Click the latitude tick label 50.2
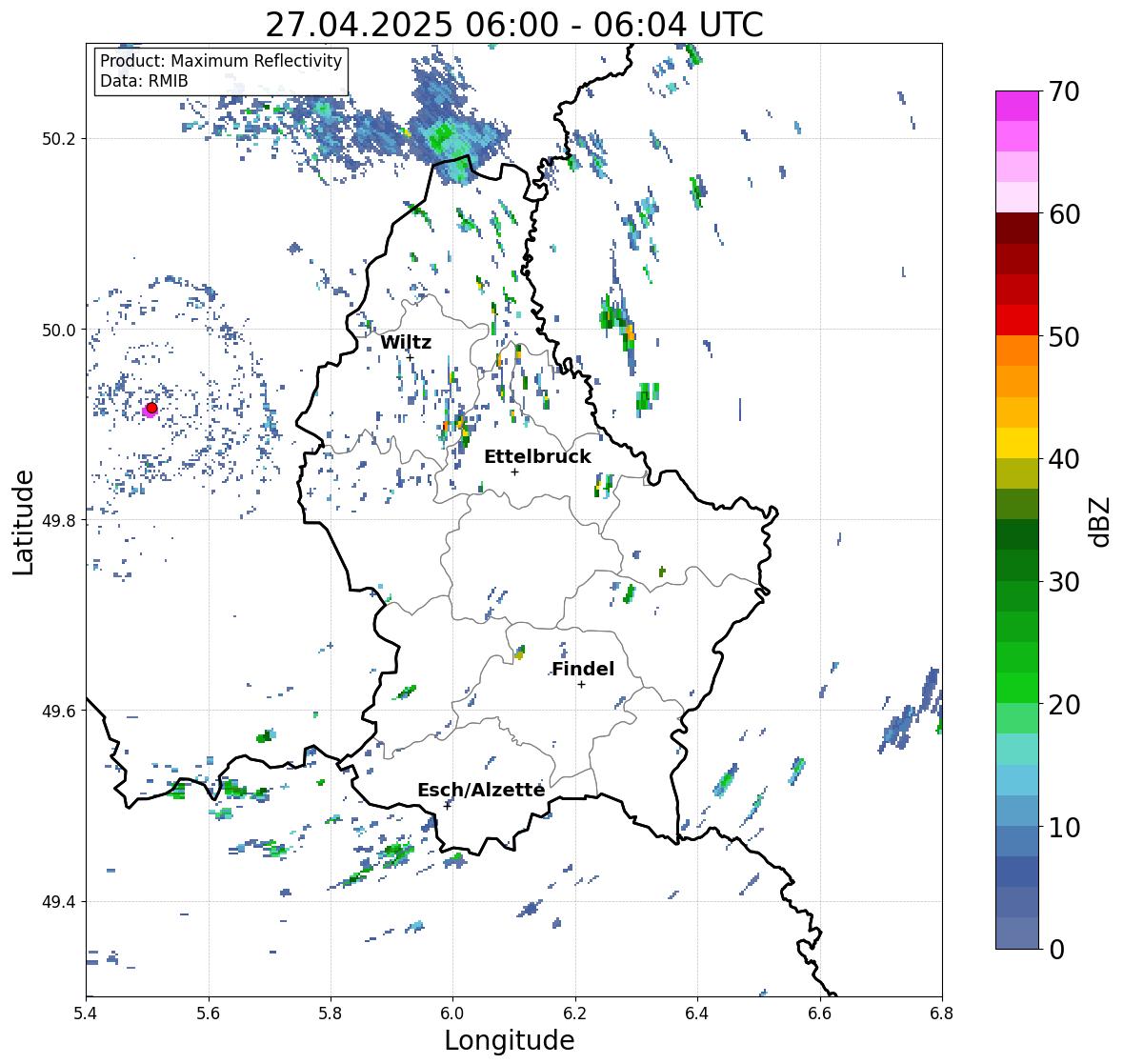This screenshot has height=1064, width=1123. click(x=59, y=139)
